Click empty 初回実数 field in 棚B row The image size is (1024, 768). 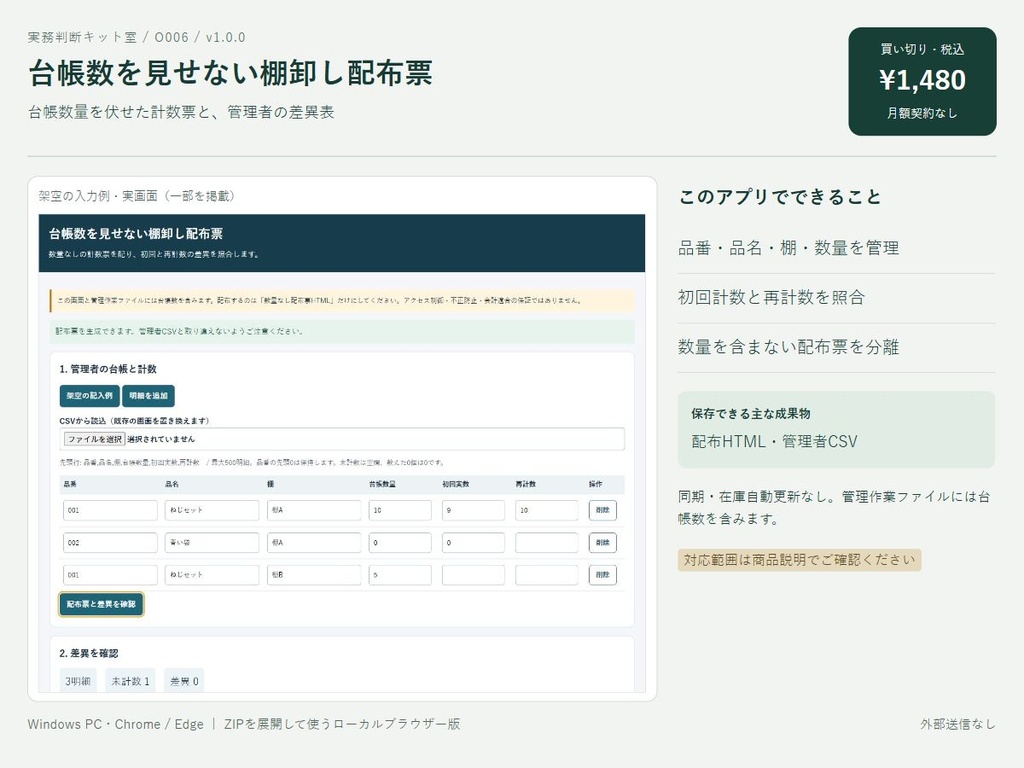click(x=473, y=575)
